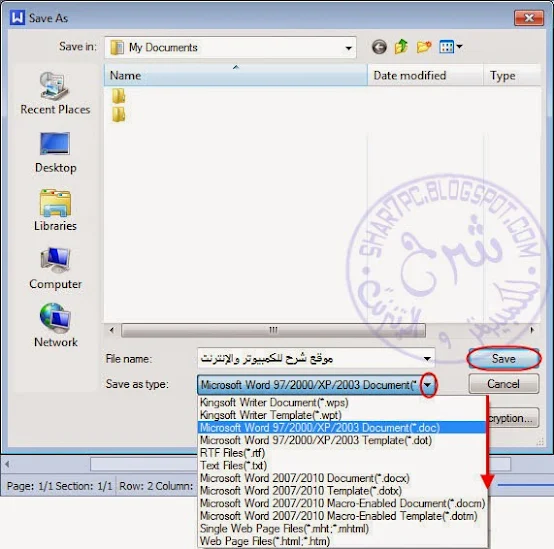Screen dimensions: 554x549
Task: Click the Writer icon in the title bar
Action: (17, 17)
